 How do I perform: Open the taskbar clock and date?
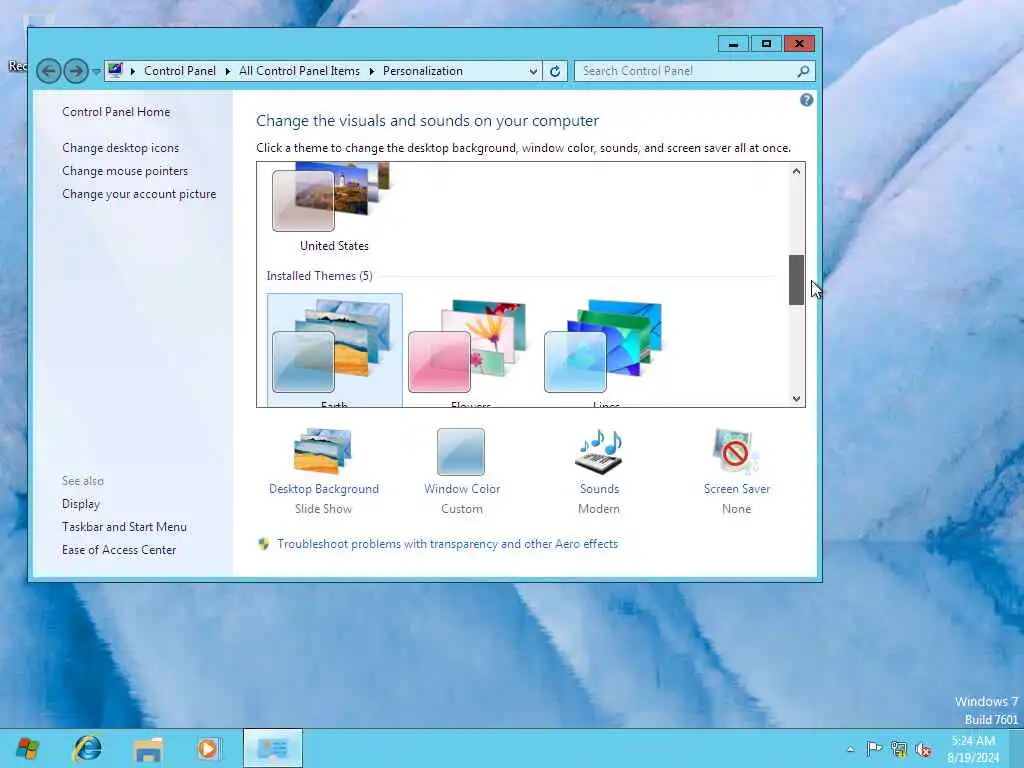[973, 749]
